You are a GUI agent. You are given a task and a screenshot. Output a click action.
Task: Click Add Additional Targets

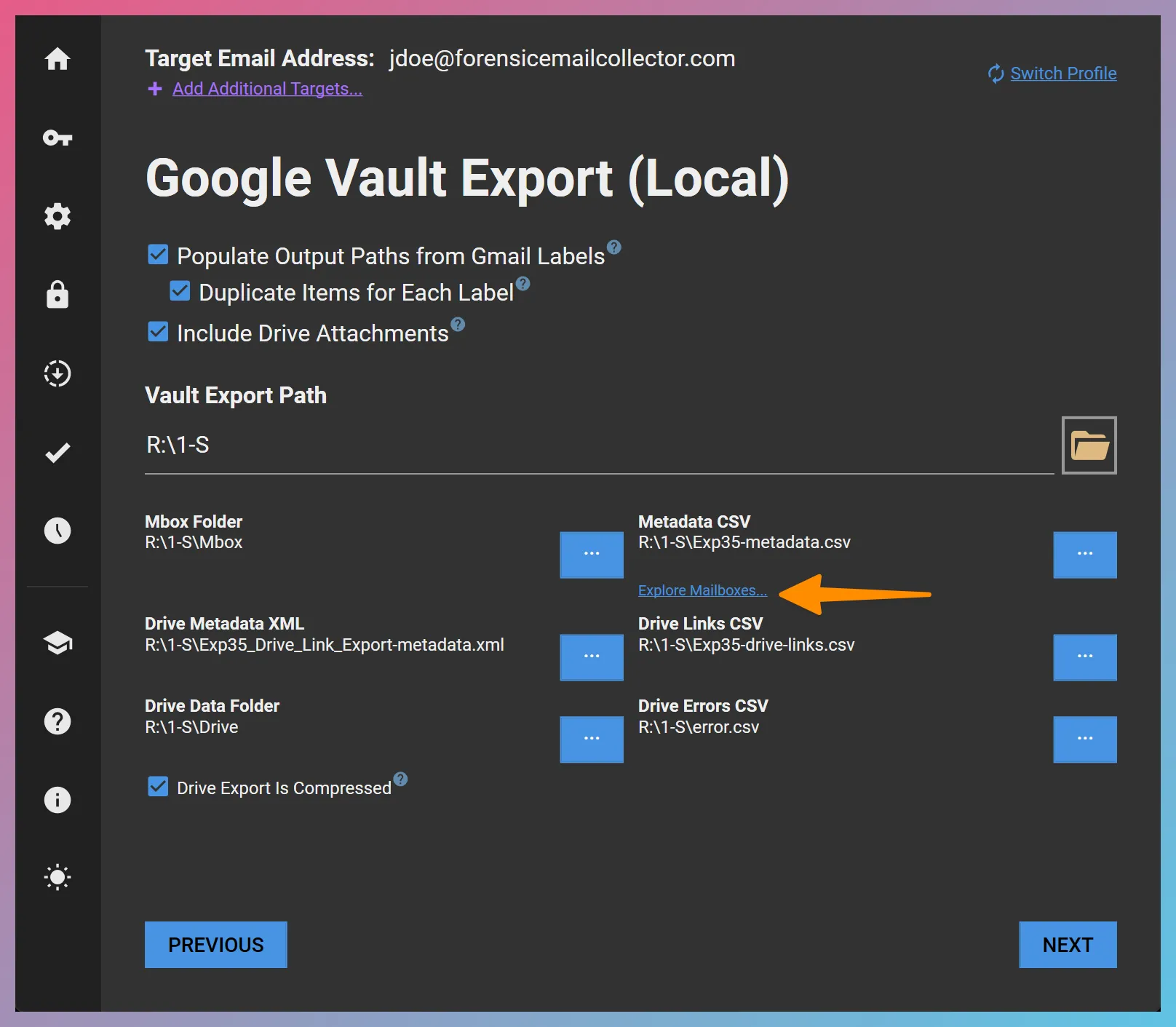pyautogui.click(x=266, y=89)
